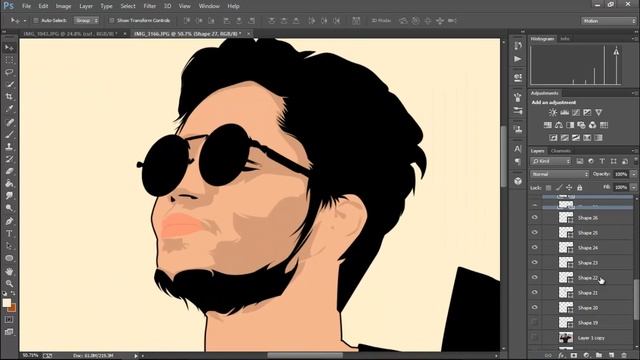Add a Vibrance adjustment
This screenshot has height=360, width=640.
(x=598, y=112)
